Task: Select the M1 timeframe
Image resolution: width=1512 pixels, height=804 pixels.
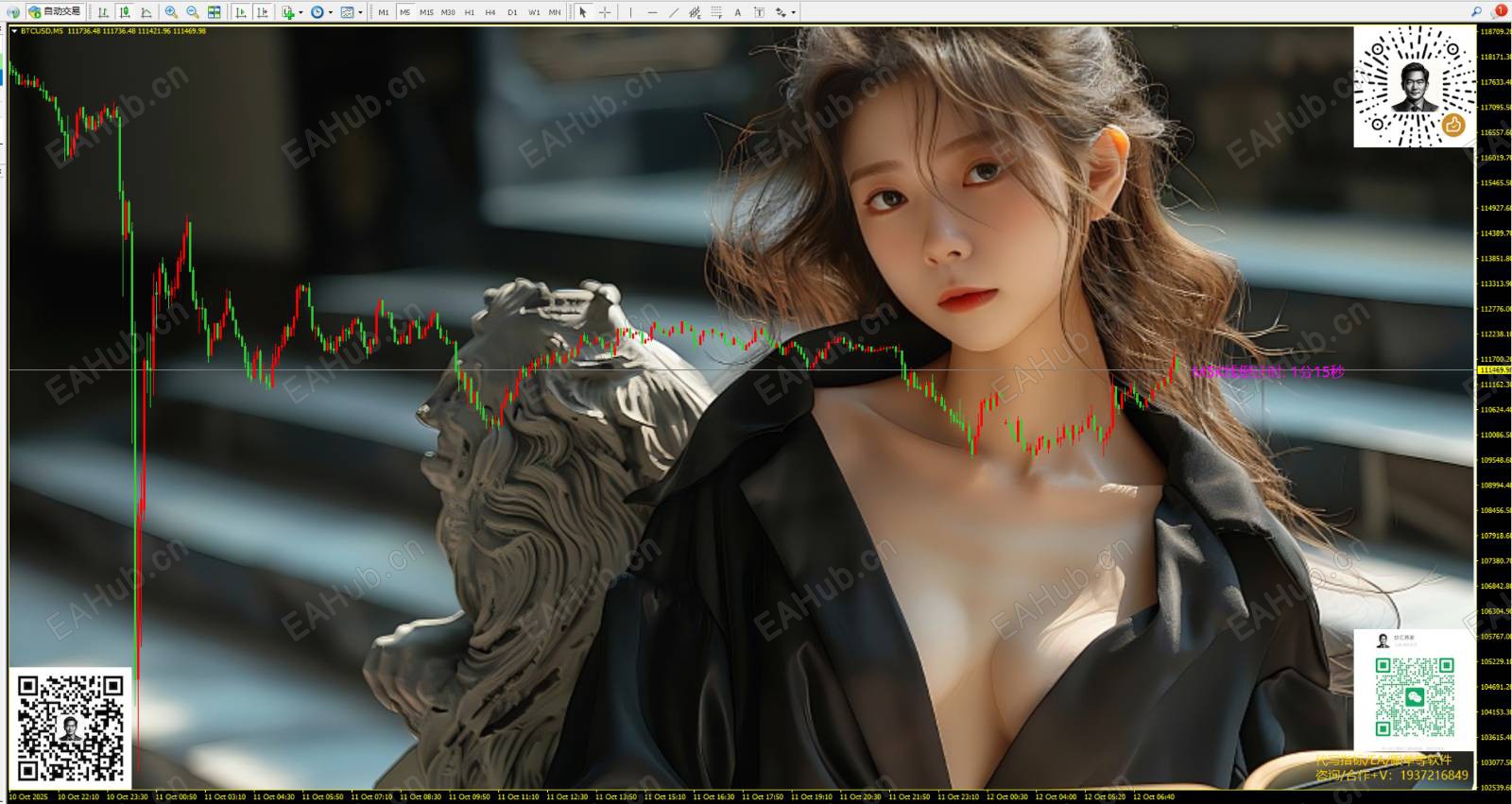Action: [x=384, y=12]
